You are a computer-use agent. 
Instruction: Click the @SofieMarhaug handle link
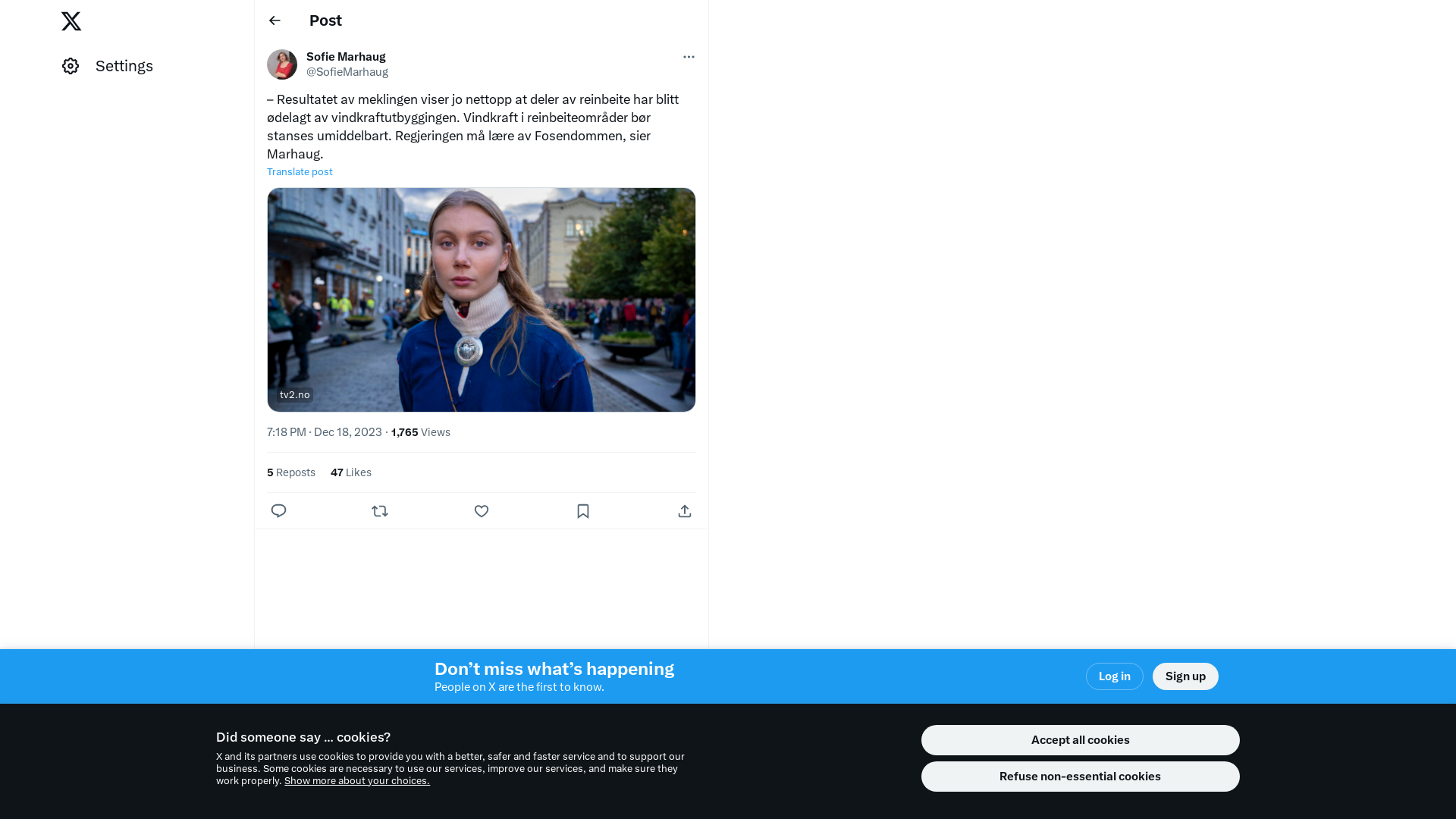[x=347, y=72]
